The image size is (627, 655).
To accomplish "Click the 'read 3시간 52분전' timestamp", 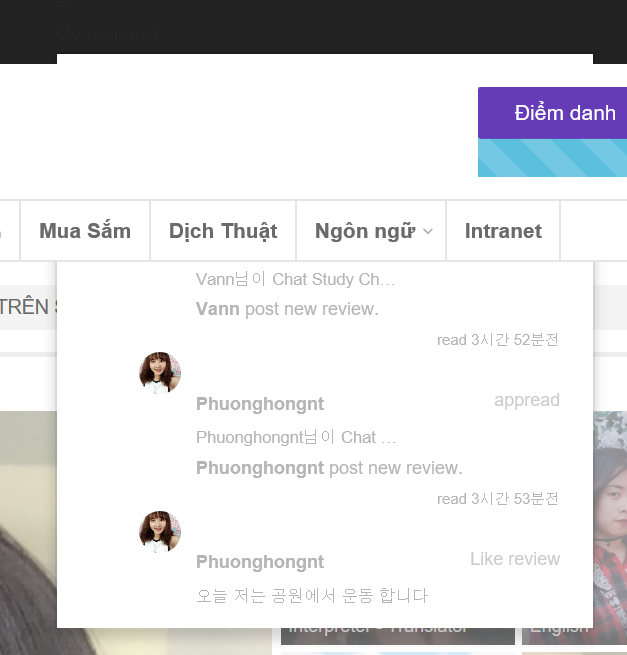I will [497, 340].
